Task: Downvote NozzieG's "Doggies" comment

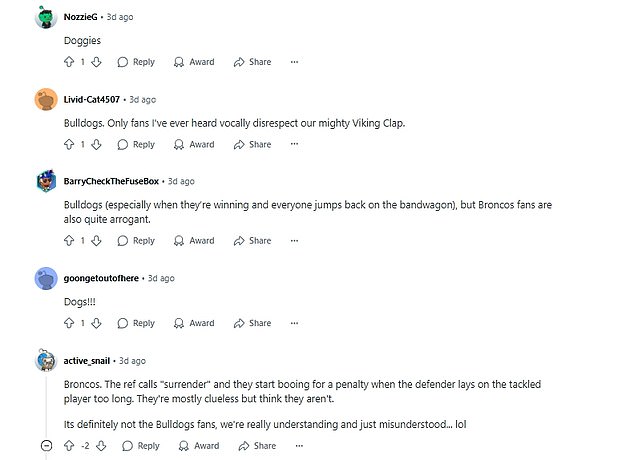Action: point(96,62)
